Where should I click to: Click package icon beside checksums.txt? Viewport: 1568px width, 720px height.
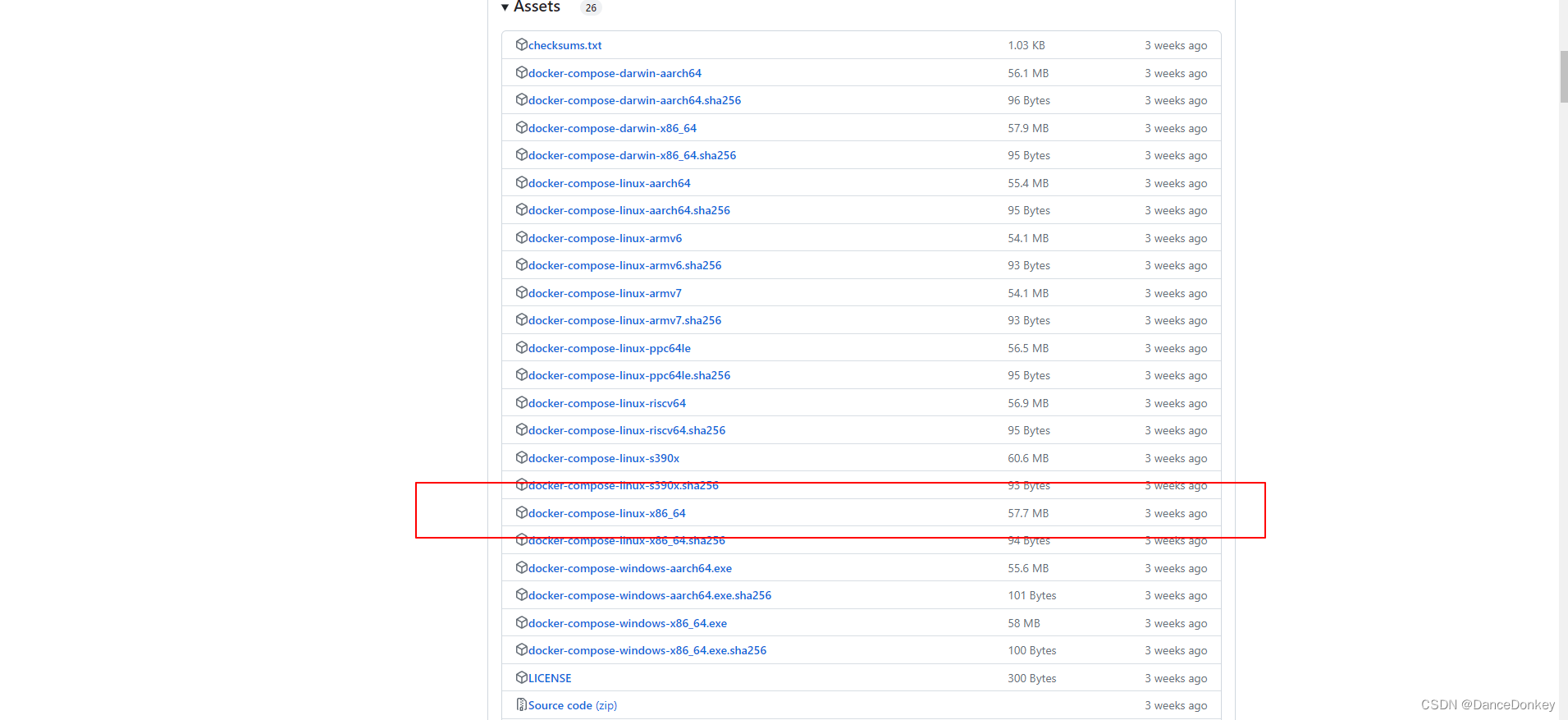click(521, 44)
